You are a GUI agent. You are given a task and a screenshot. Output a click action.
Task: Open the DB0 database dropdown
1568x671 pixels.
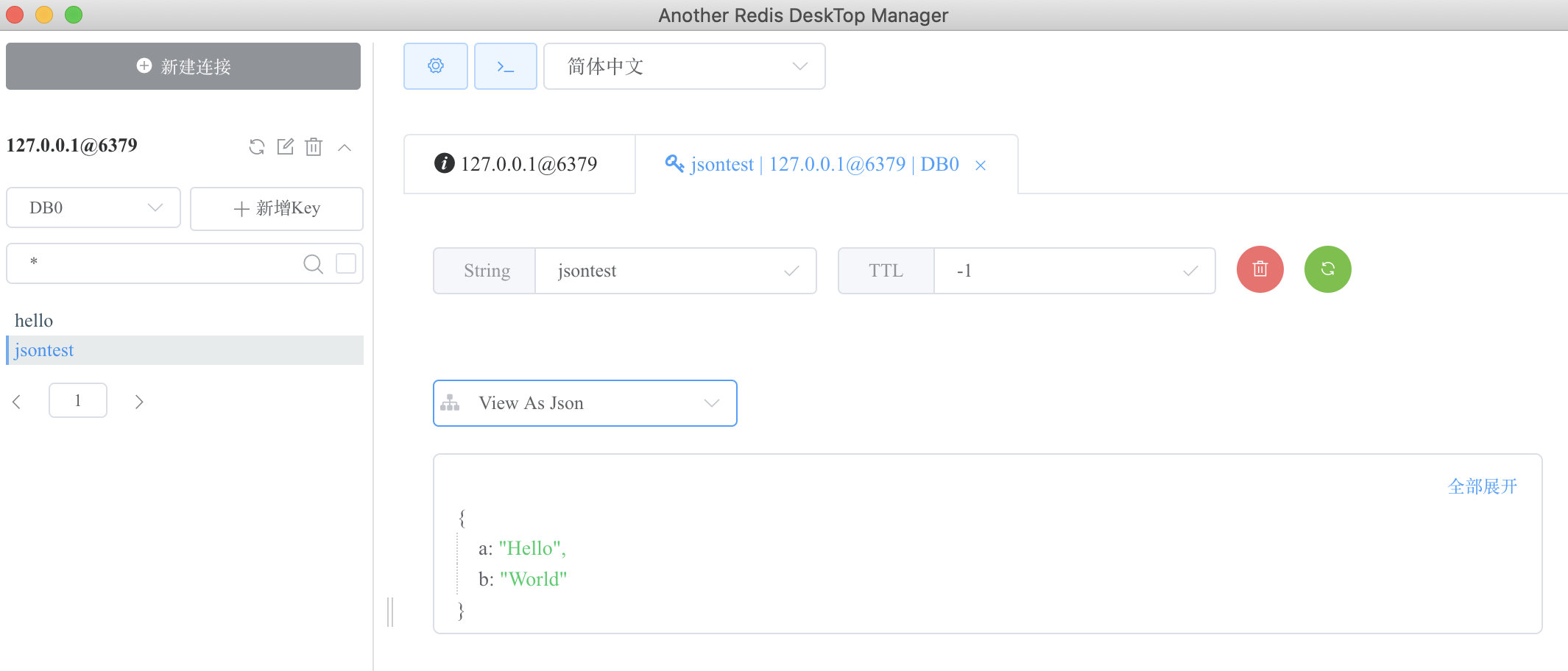tap(93, 207)
